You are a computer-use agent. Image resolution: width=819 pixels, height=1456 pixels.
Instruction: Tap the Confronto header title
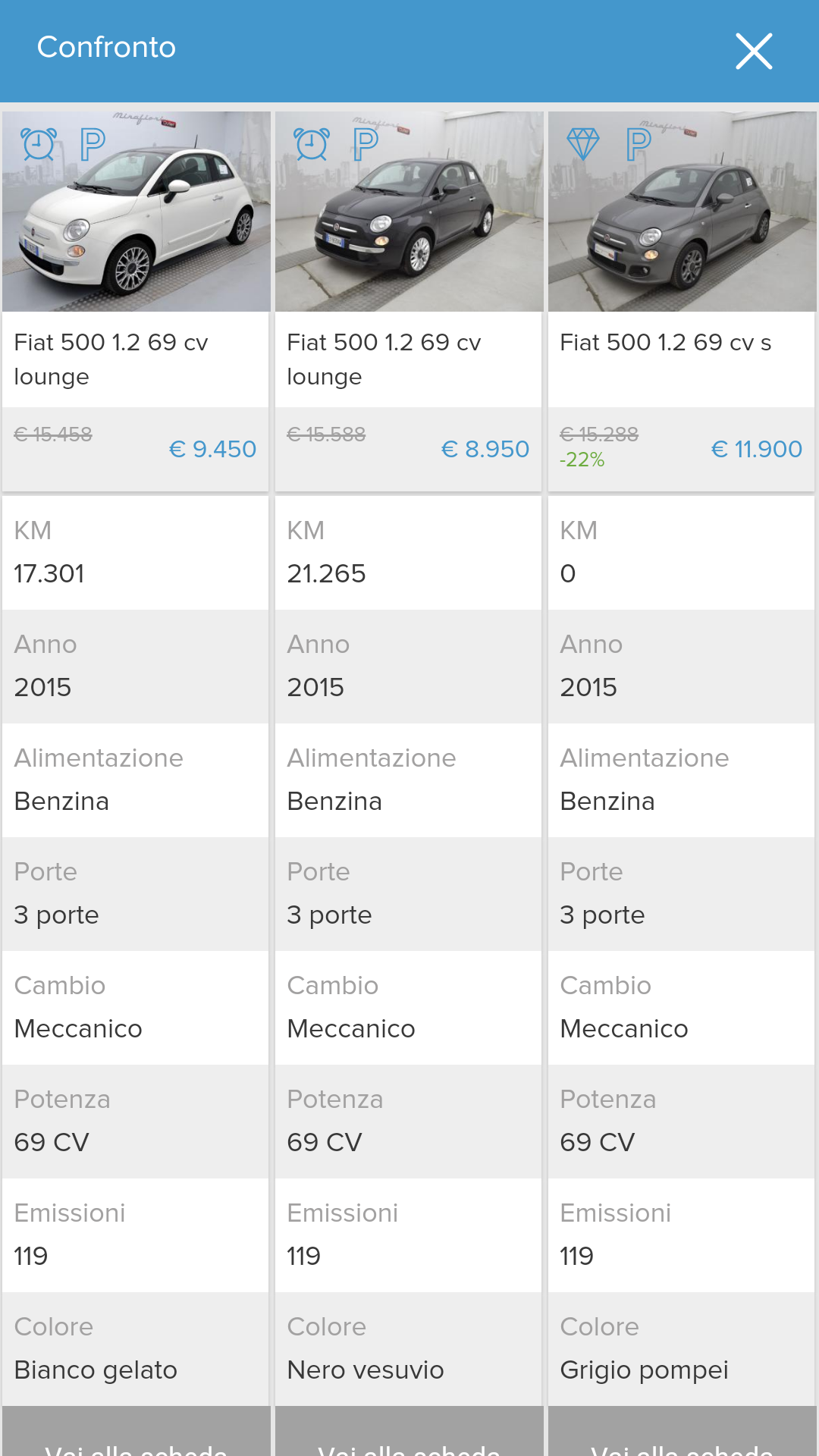[106, 47]
